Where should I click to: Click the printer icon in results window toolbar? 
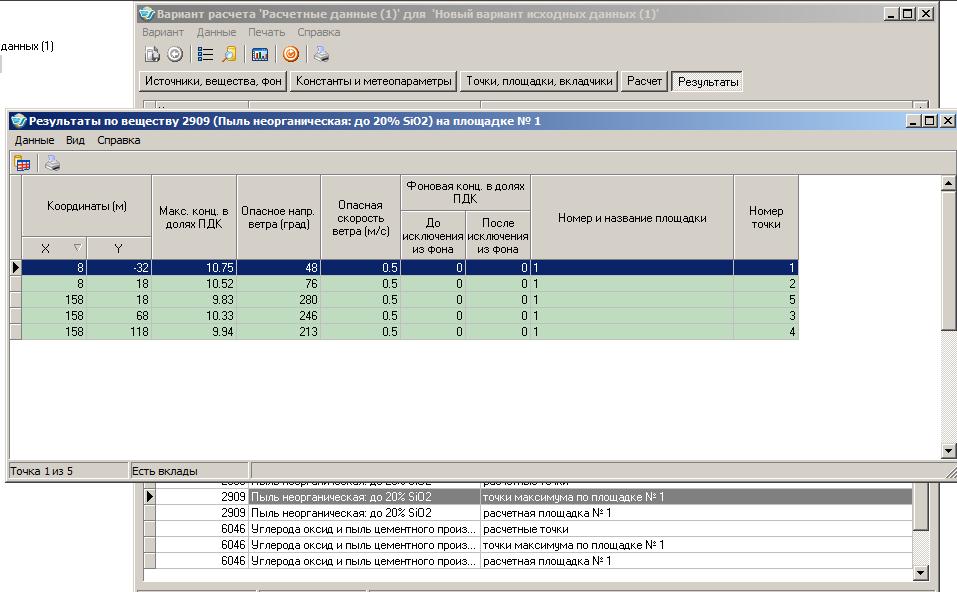tap(52, 163)
